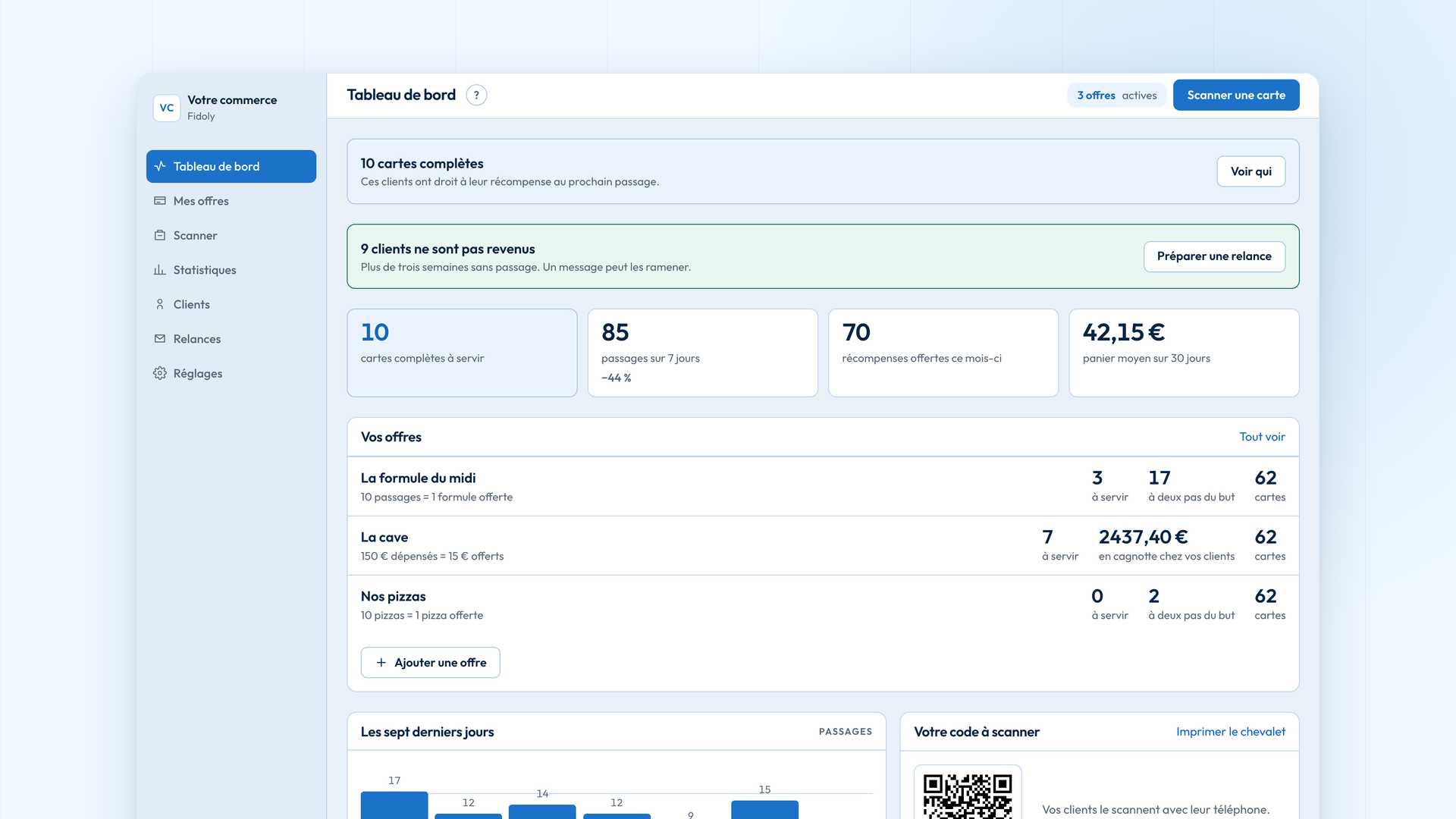The height and width of the screenshot is (819, 1456).
Task: Click Scanner une carte button
Action: 1236,95
